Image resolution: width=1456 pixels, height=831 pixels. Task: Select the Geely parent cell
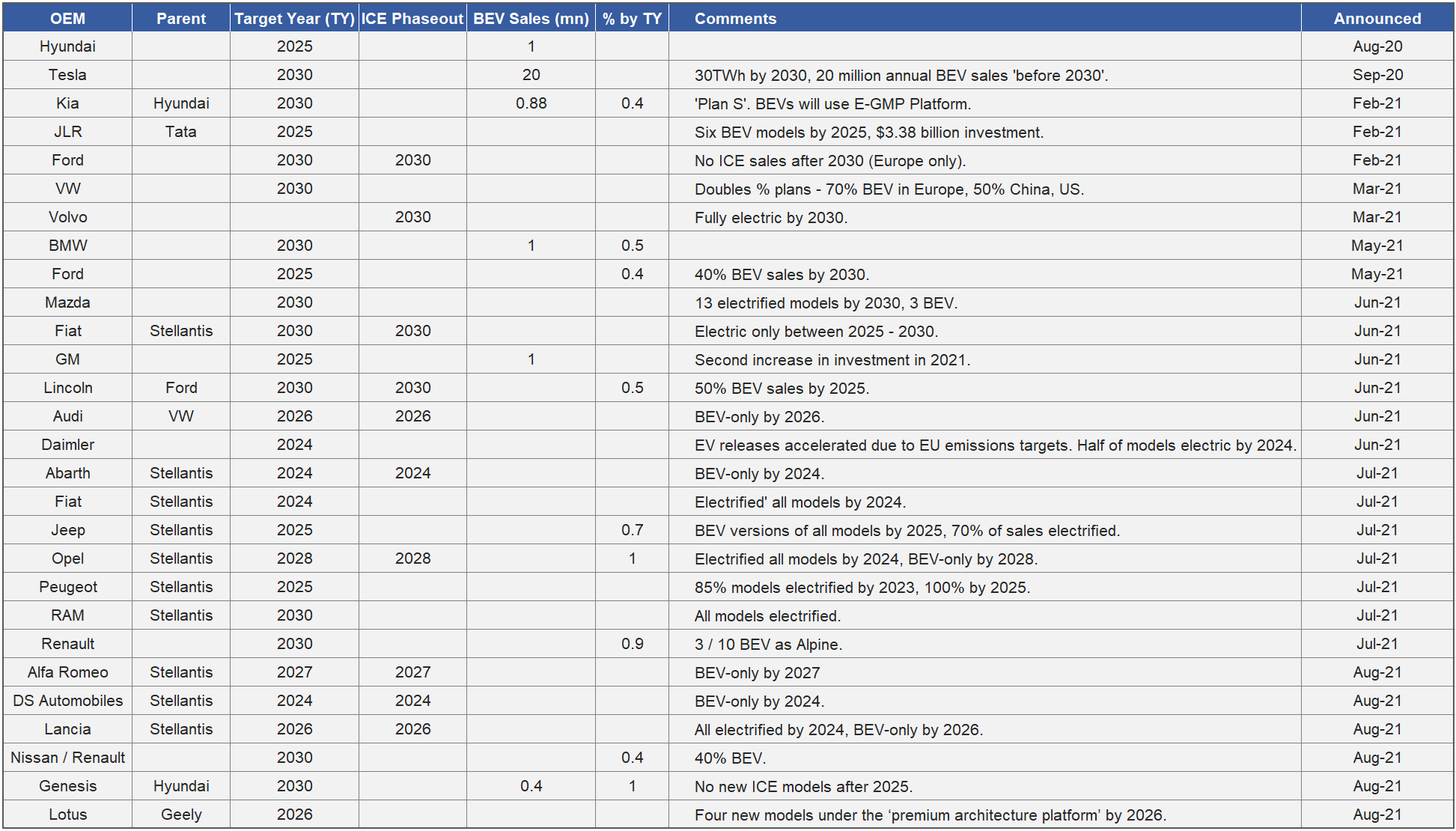[181, 815]
